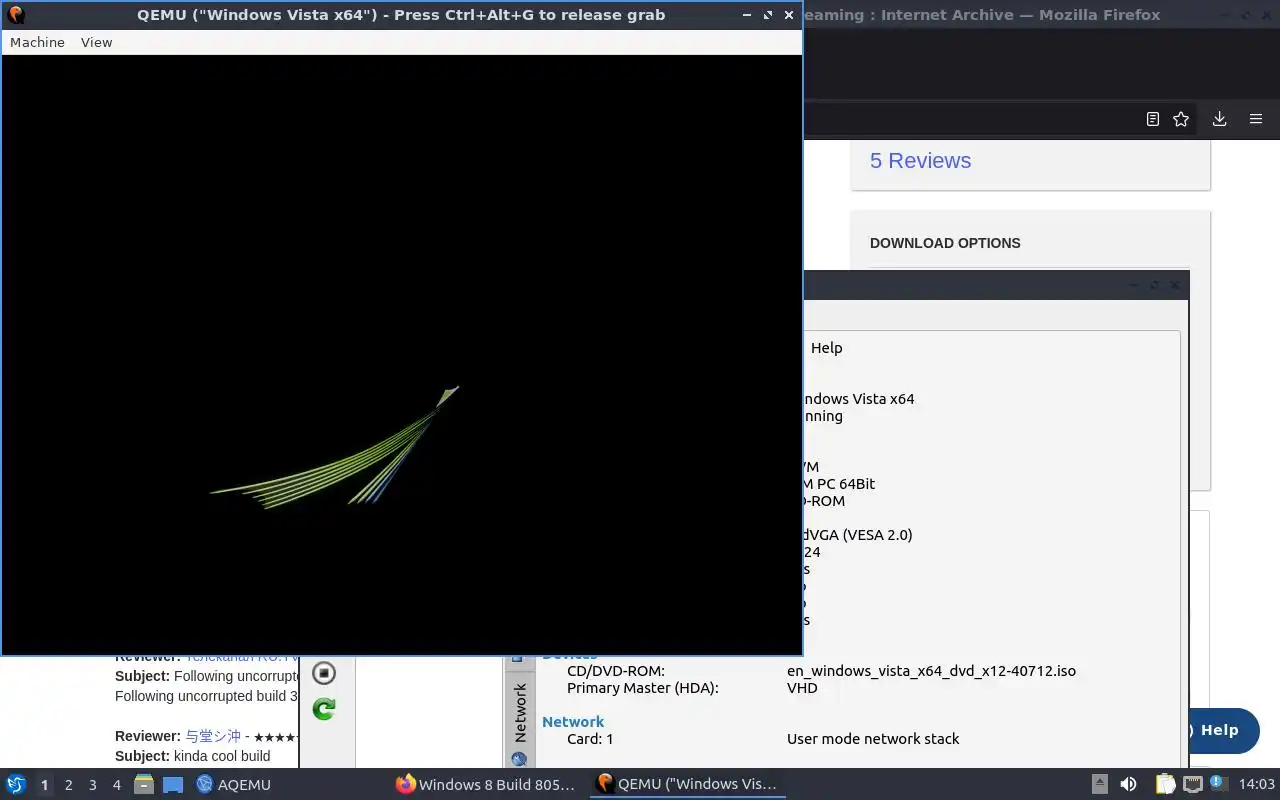This screenshot has width=1280, height=800.
Task: Open the update notification tray icon
Action: [x=1219, y=784]
